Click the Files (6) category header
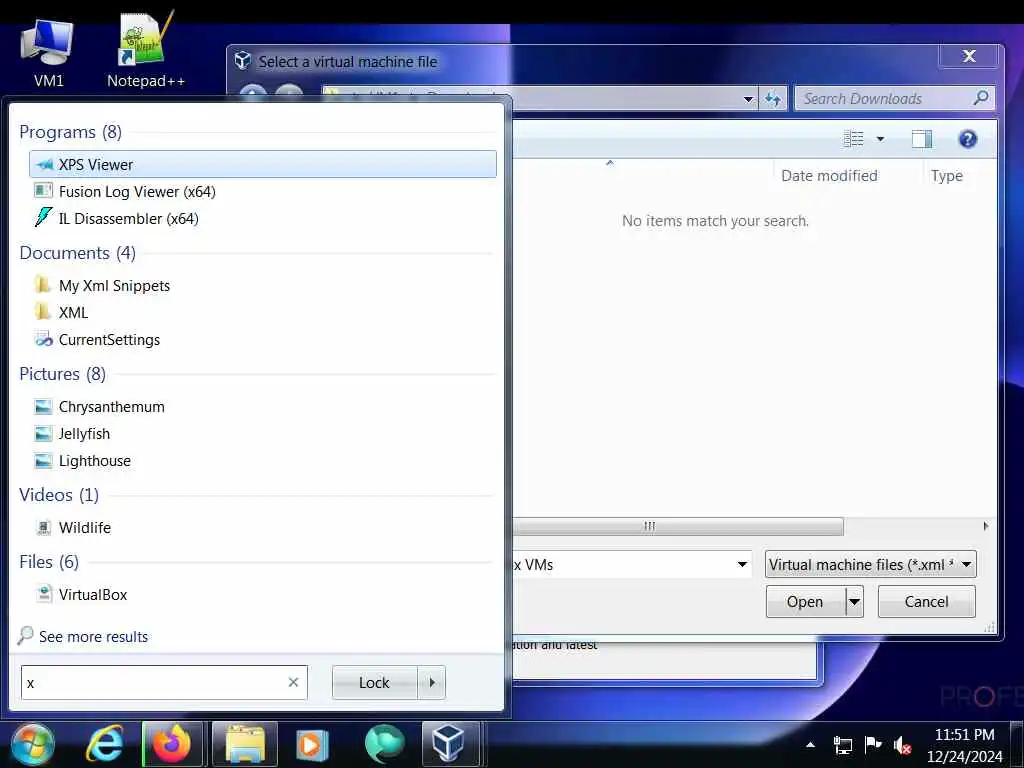 click(49, 562)
